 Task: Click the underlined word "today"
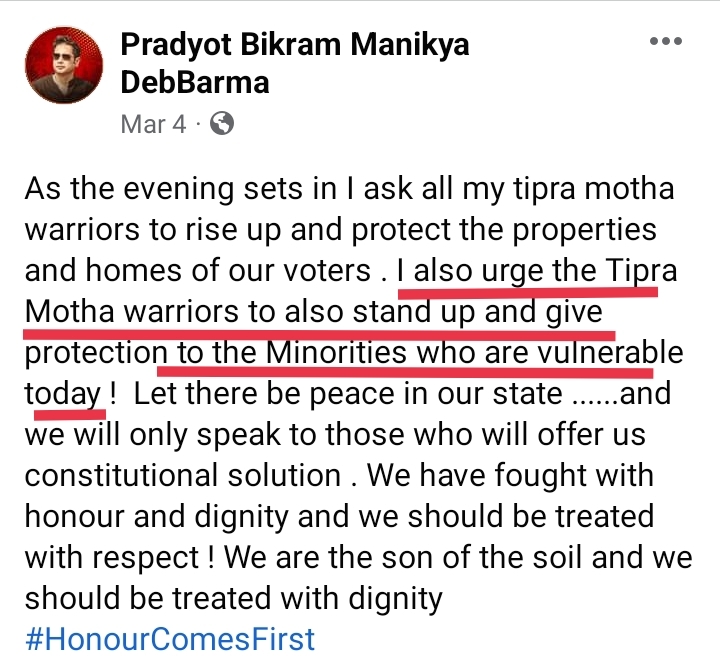click(63, 394)
